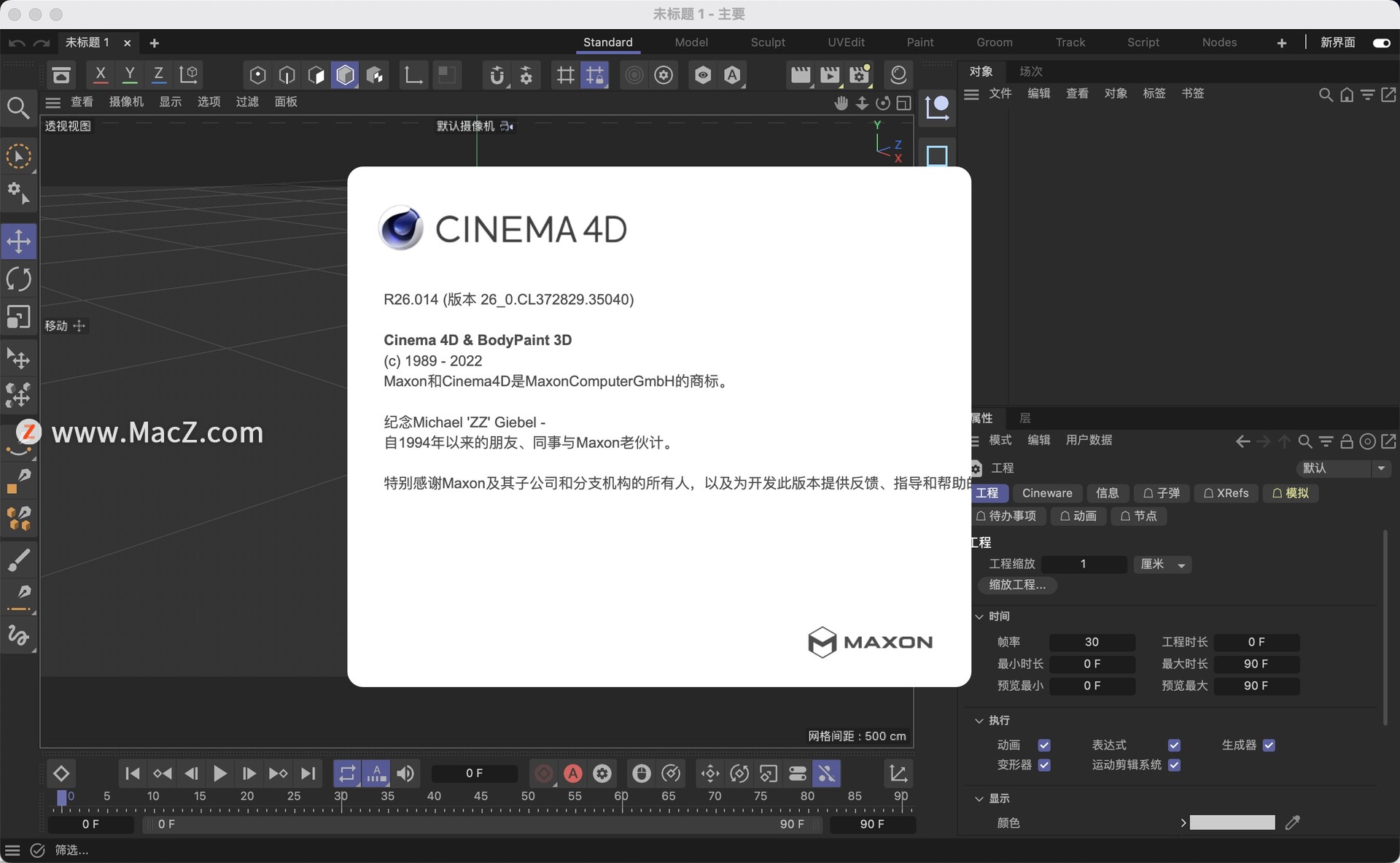
Task: Open the 场次 tab
Action: (1031, 71)
